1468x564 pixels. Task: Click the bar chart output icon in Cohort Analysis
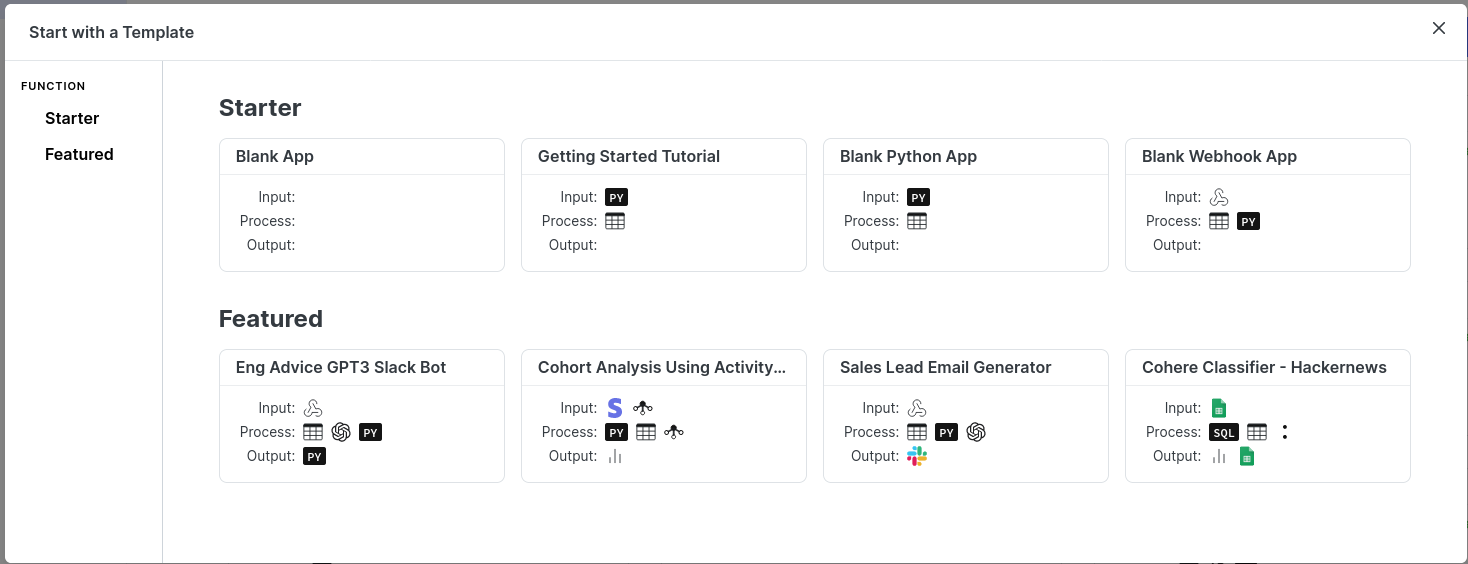615,456
